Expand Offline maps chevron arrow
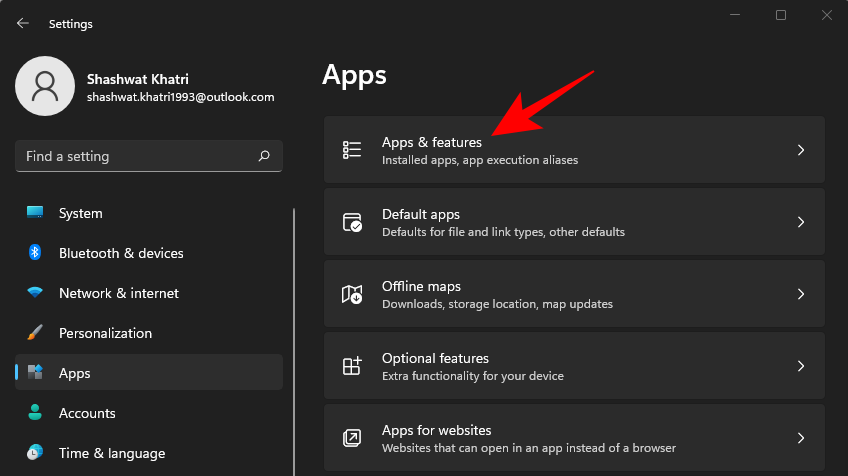The image size is (848, 476). point(801,294)
